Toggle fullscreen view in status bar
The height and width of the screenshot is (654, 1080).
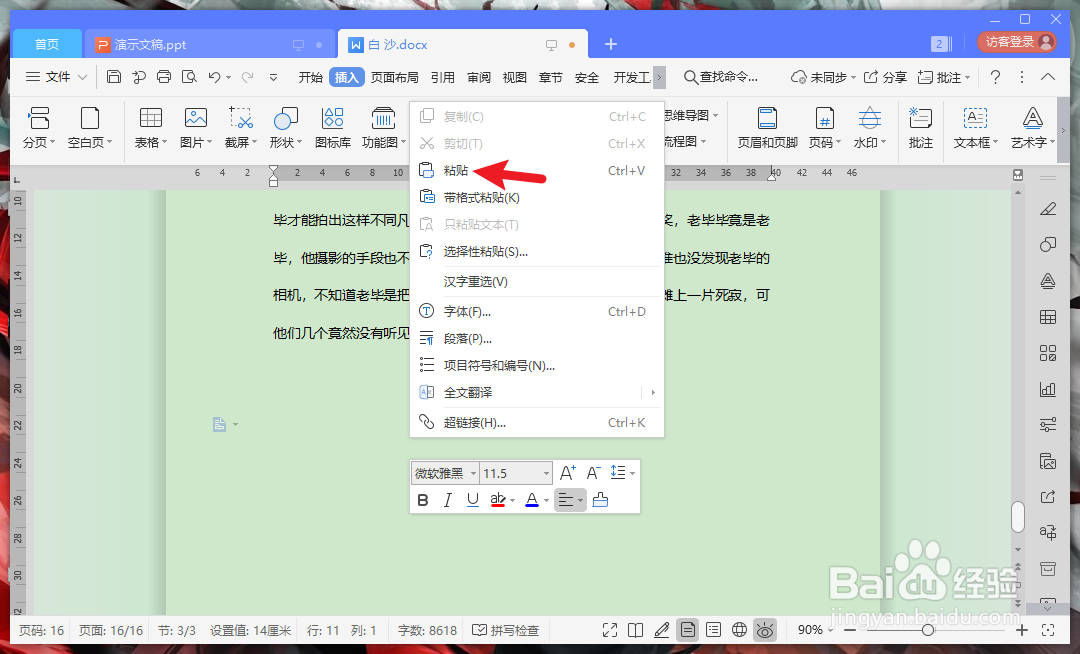(x=610, y=630)
